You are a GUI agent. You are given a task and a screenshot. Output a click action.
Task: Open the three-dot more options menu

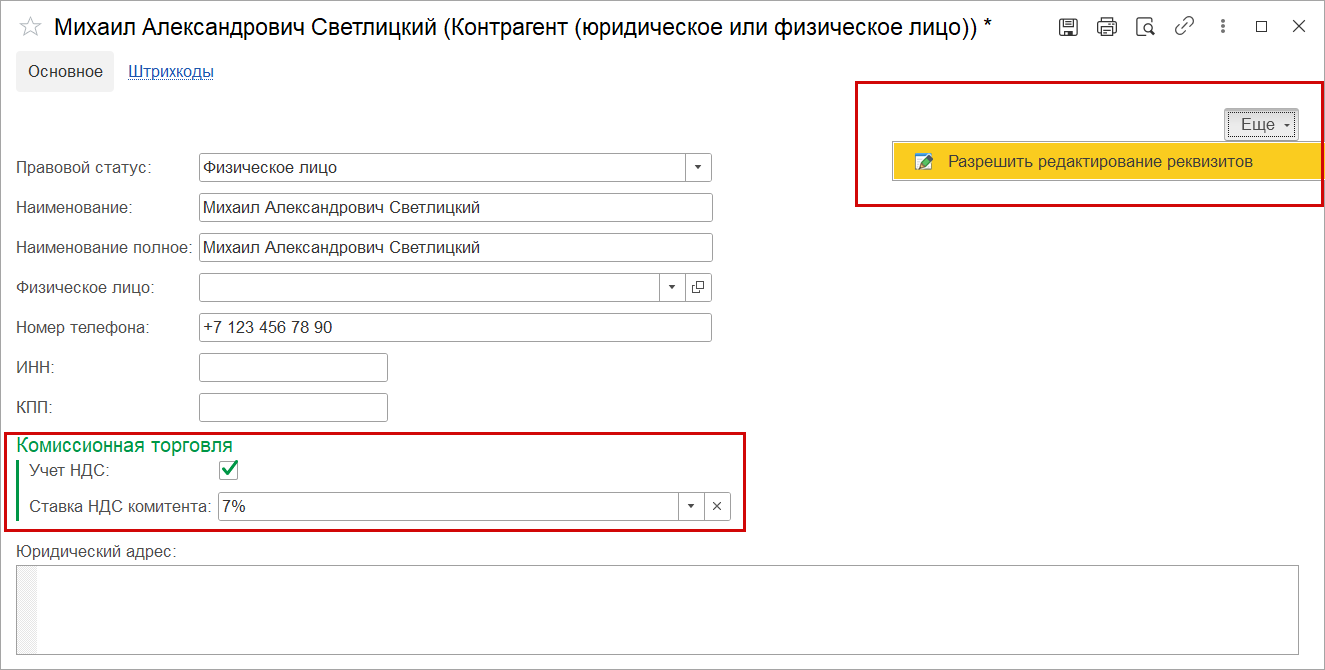click(x=1223, y=27)
